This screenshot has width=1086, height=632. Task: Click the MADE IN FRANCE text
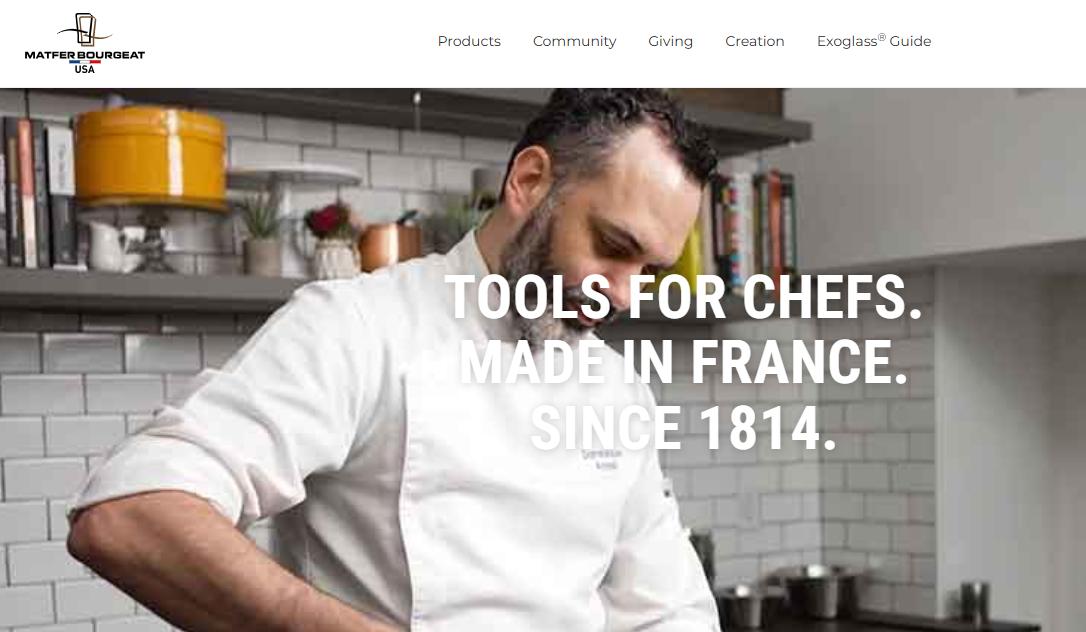click(683, 361)
